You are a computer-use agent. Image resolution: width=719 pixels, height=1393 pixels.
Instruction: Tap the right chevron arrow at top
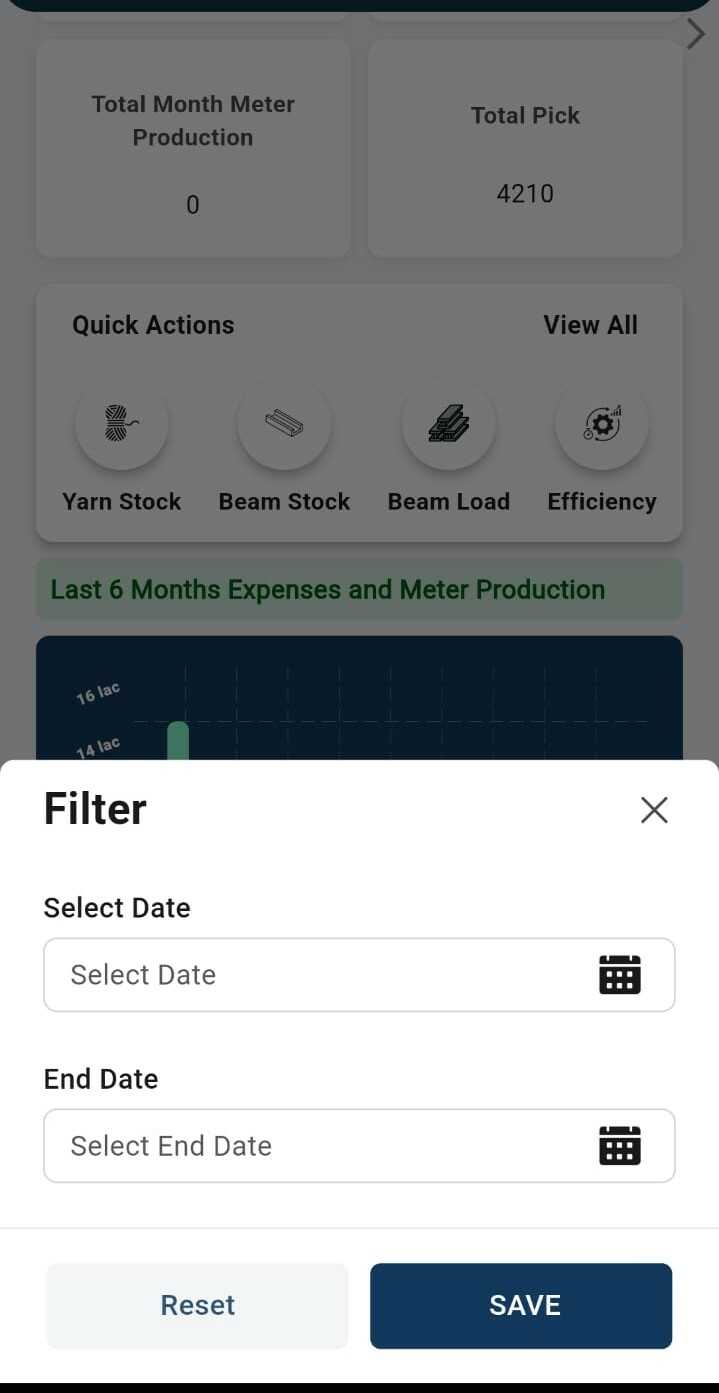[696, 34]
